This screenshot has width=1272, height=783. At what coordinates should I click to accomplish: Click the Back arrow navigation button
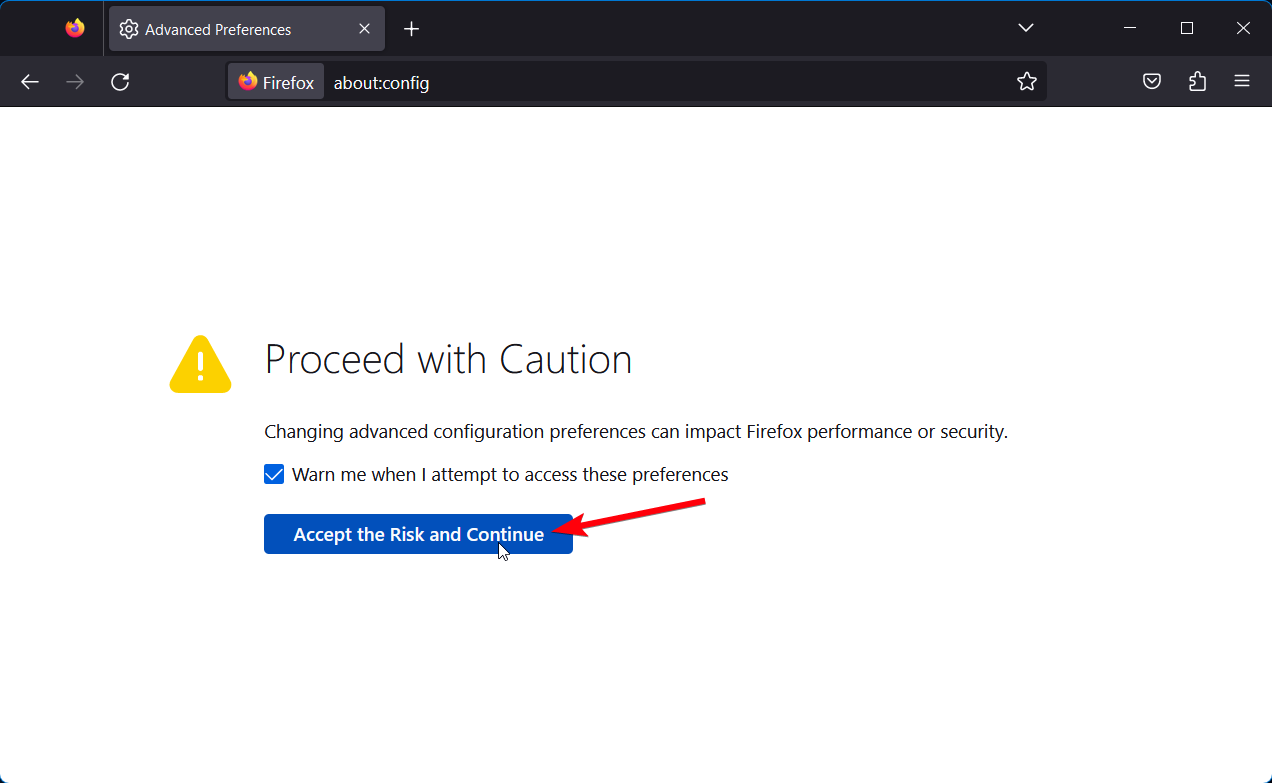tap(30, 82)
